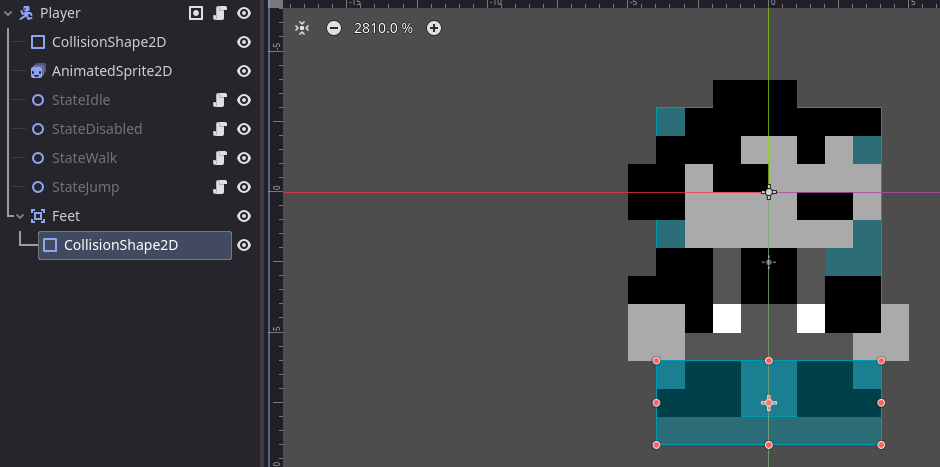Image resolution: width=940 pixels, height=467 pixels.
Task: Select the StateDisabled node
Action: click(97, 129)
